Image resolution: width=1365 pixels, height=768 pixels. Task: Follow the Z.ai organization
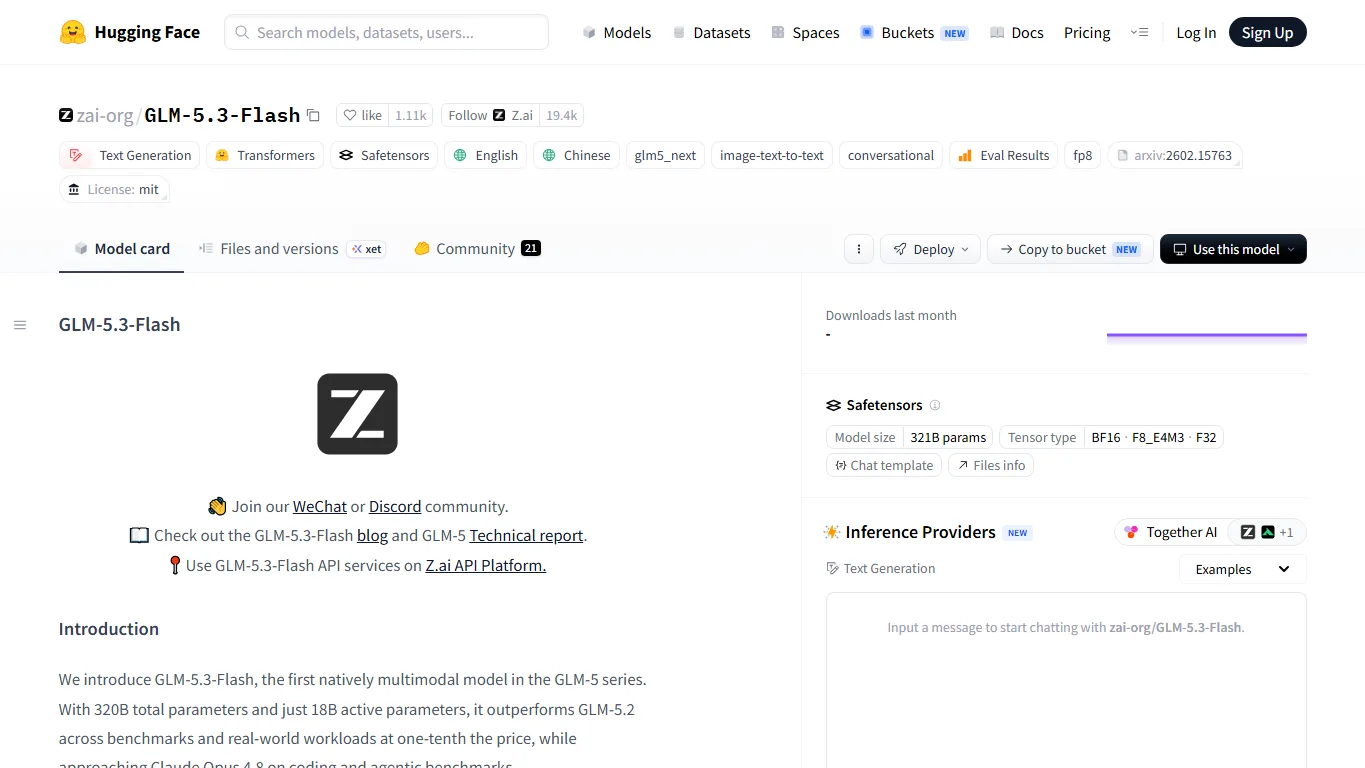point(490,115)
